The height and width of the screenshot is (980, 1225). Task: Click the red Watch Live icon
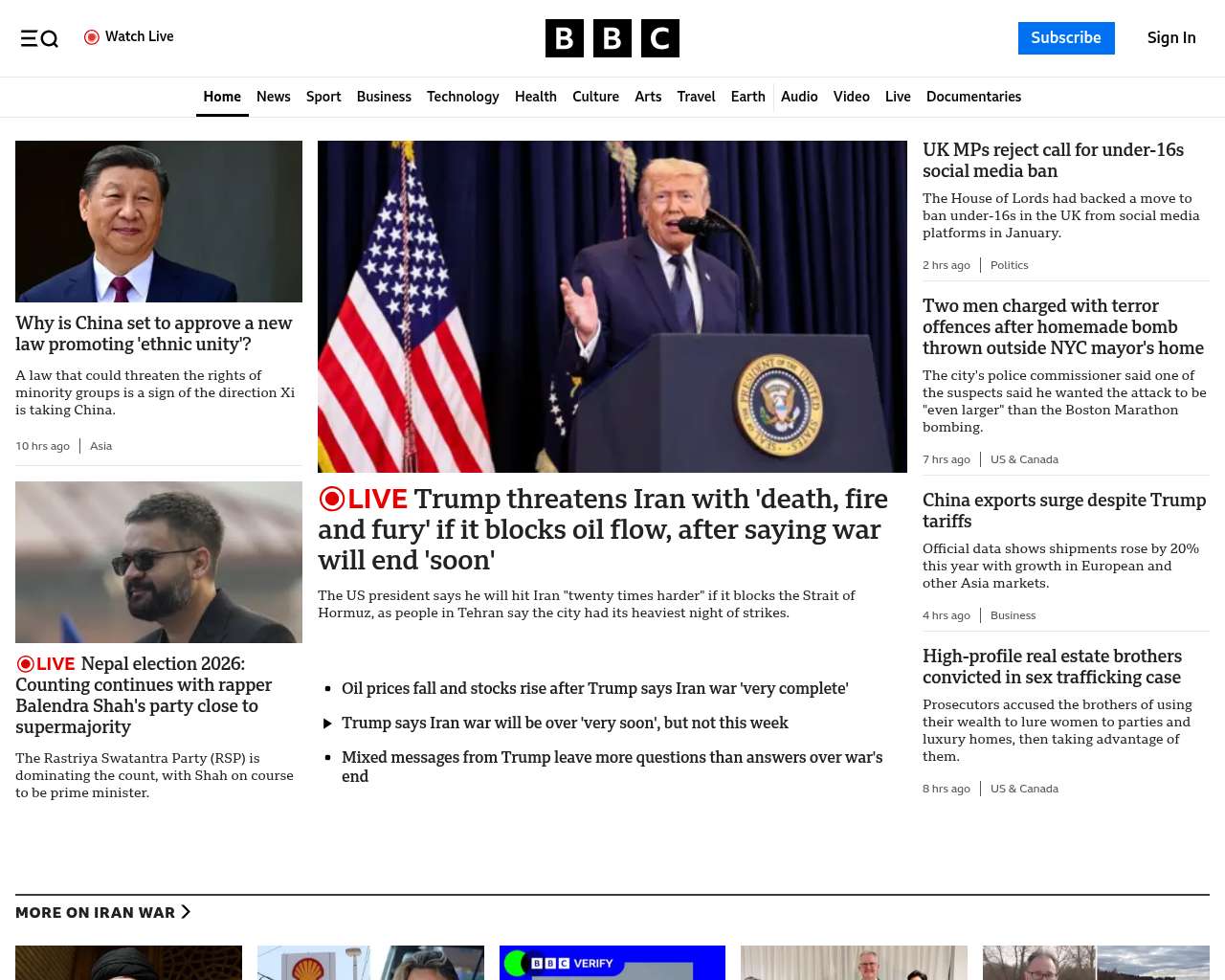(92, 37)
